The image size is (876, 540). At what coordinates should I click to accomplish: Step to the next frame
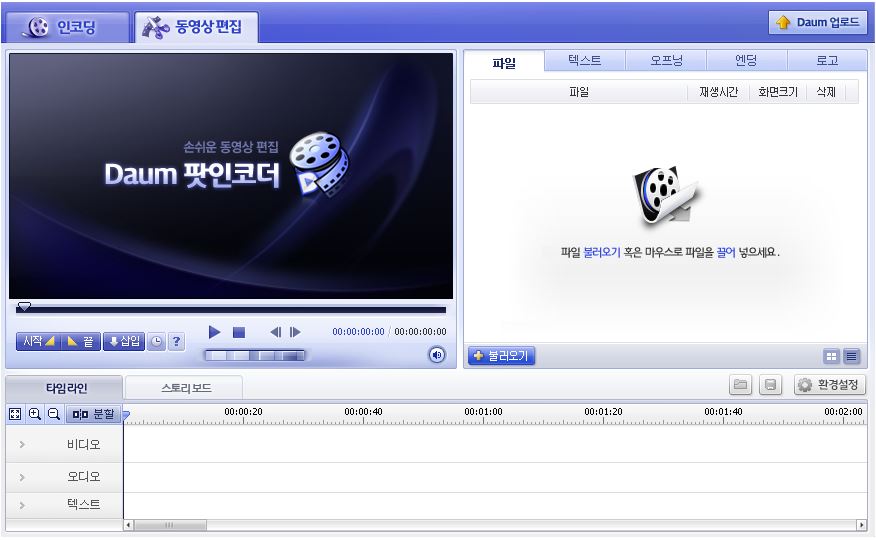295,332
